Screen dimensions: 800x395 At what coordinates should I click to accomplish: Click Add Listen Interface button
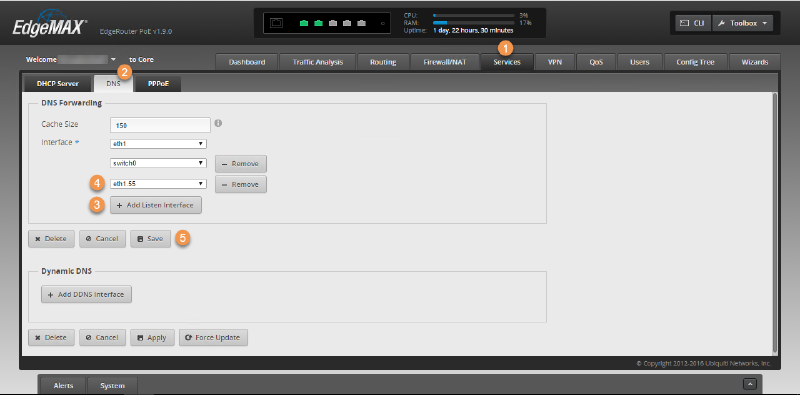(x=156, y=205)
